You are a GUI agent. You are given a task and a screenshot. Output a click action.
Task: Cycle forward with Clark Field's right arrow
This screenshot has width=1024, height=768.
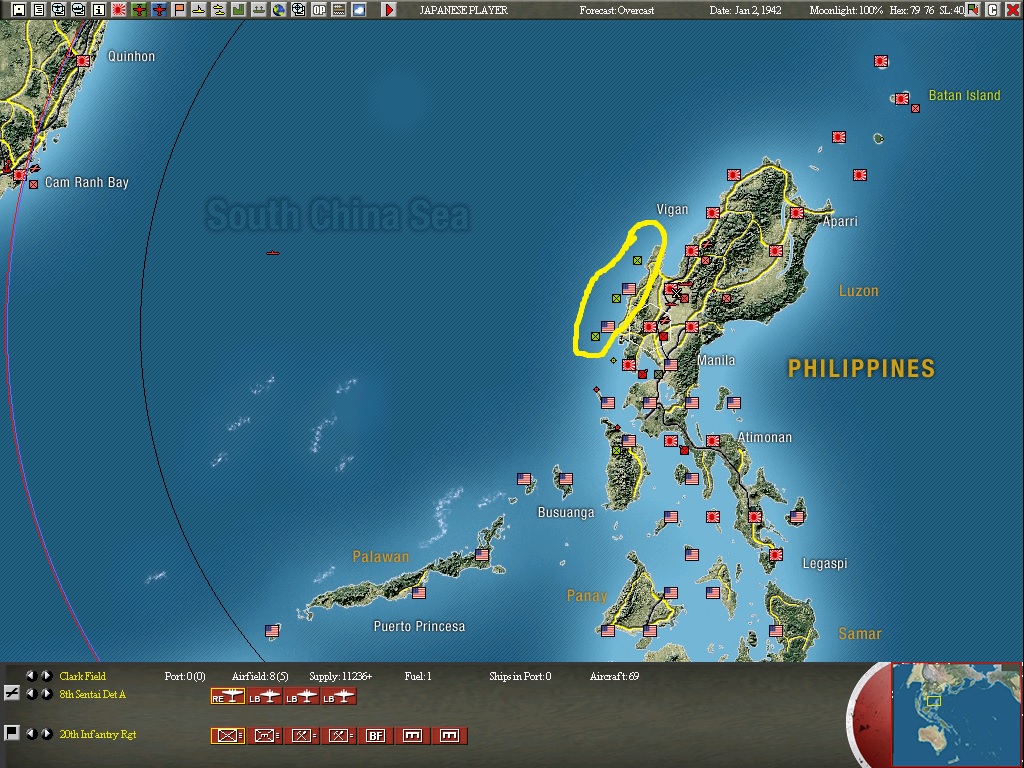coord(47,675)
